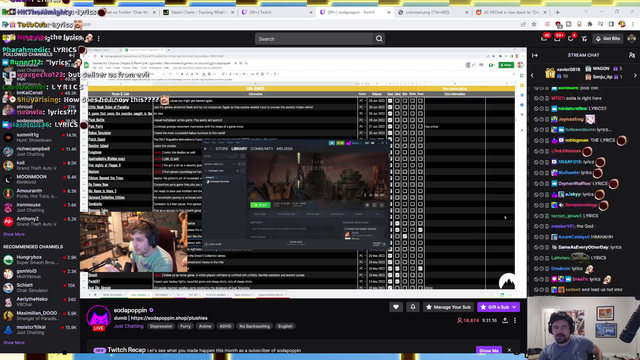Show more recommended channels
Viewport: 640px width, 360px height.
14,342
